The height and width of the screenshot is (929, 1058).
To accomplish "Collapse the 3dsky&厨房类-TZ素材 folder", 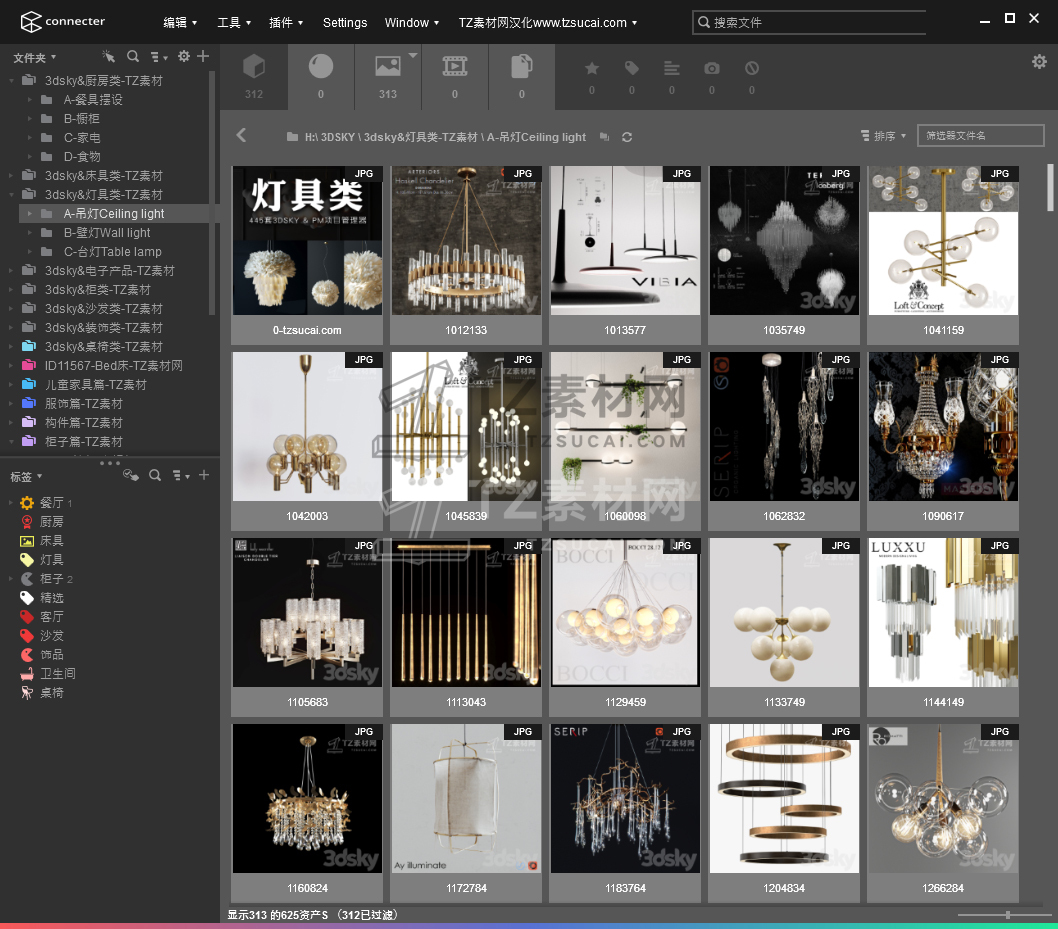I will click(11, 81).
